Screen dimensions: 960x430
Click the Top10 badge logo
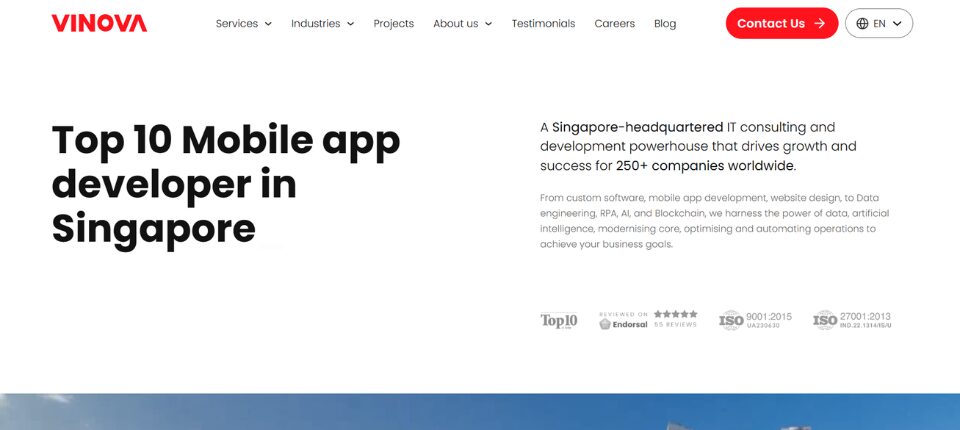[x=559, y=320]
